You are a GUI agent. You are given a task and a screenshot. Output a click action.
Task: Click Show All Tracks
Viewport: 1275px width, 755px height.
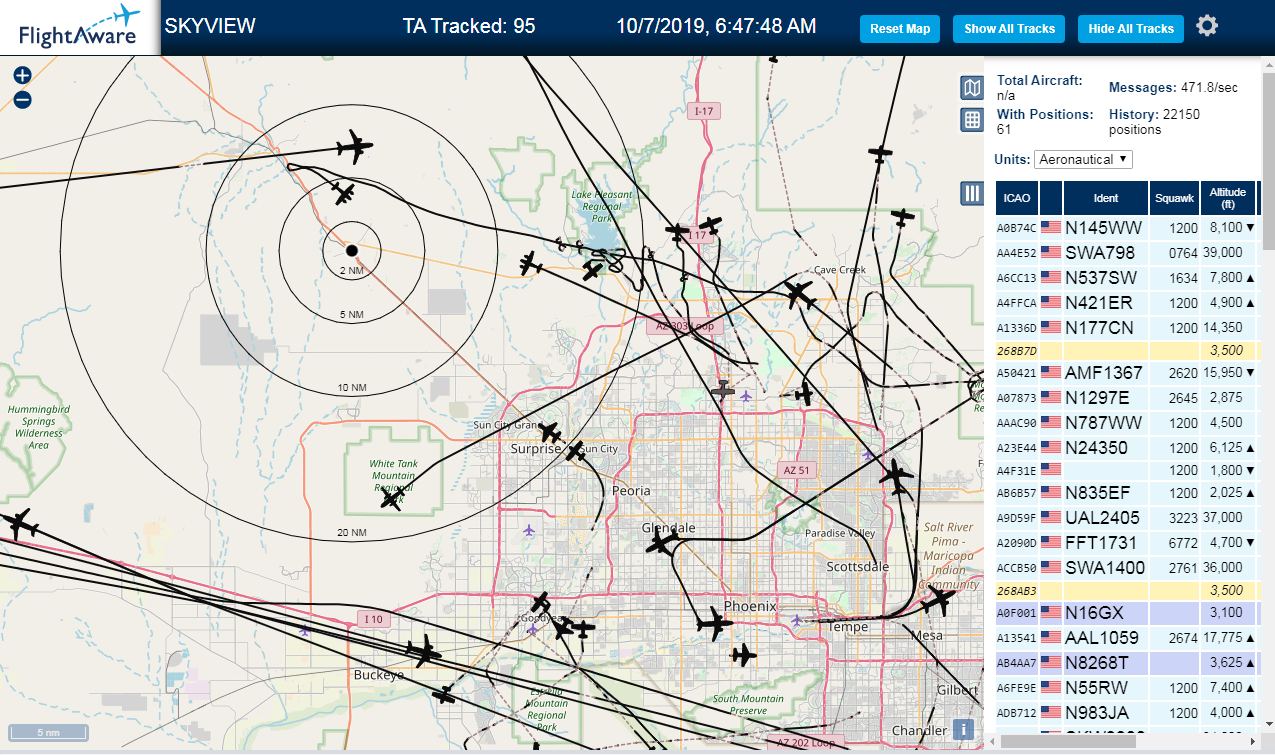click(1009, 29)
